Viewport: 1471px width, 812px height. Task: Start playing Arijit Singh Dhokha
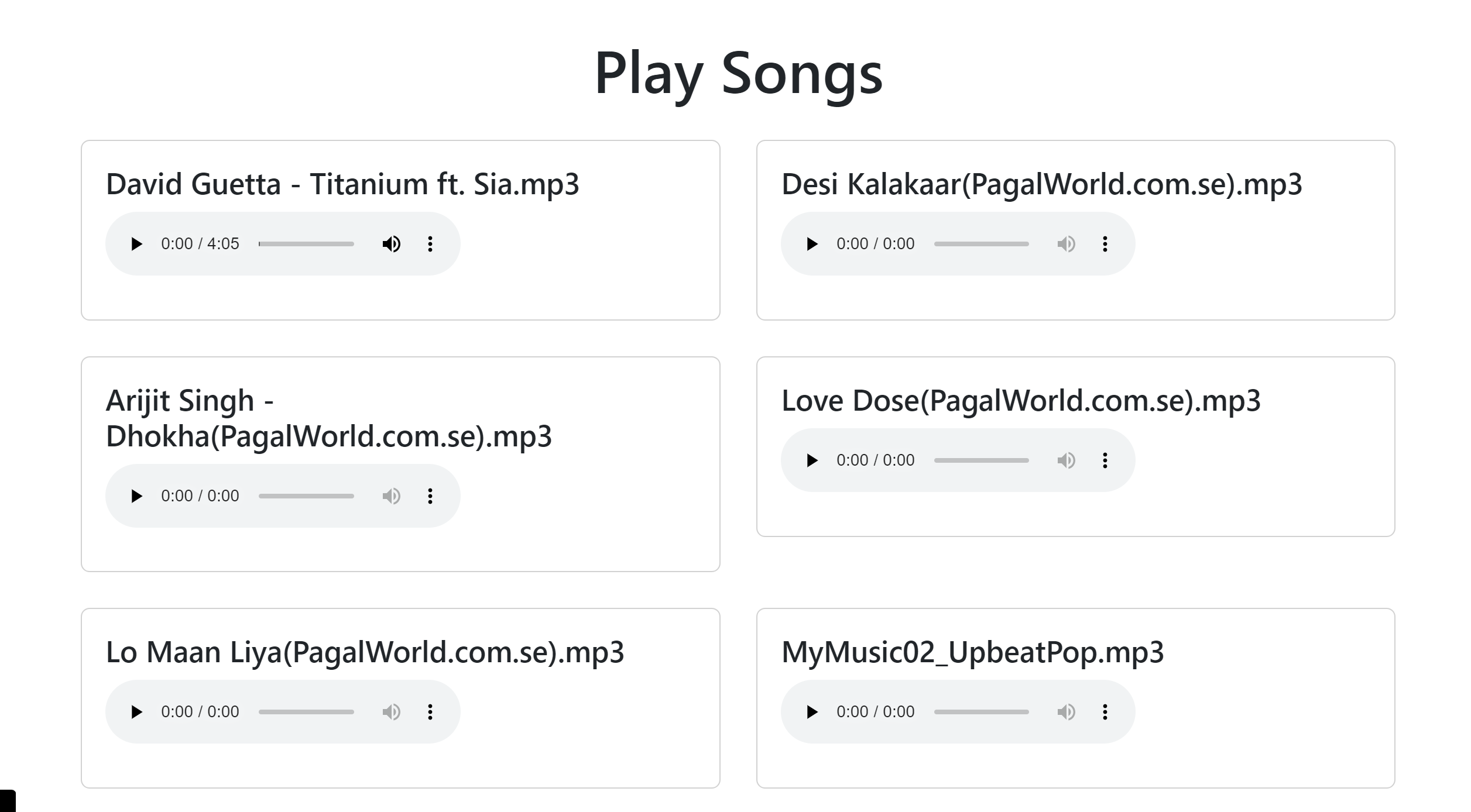(x=136, y=496)
